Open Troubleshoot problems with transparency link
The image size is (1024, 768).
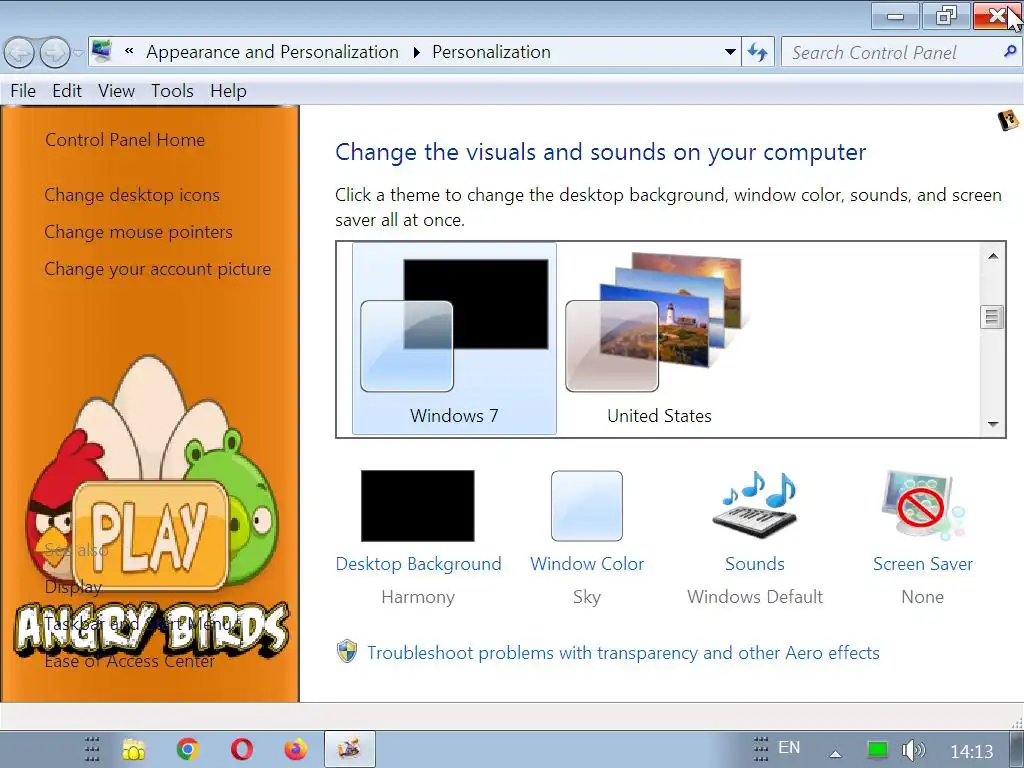tap(623, 652)
